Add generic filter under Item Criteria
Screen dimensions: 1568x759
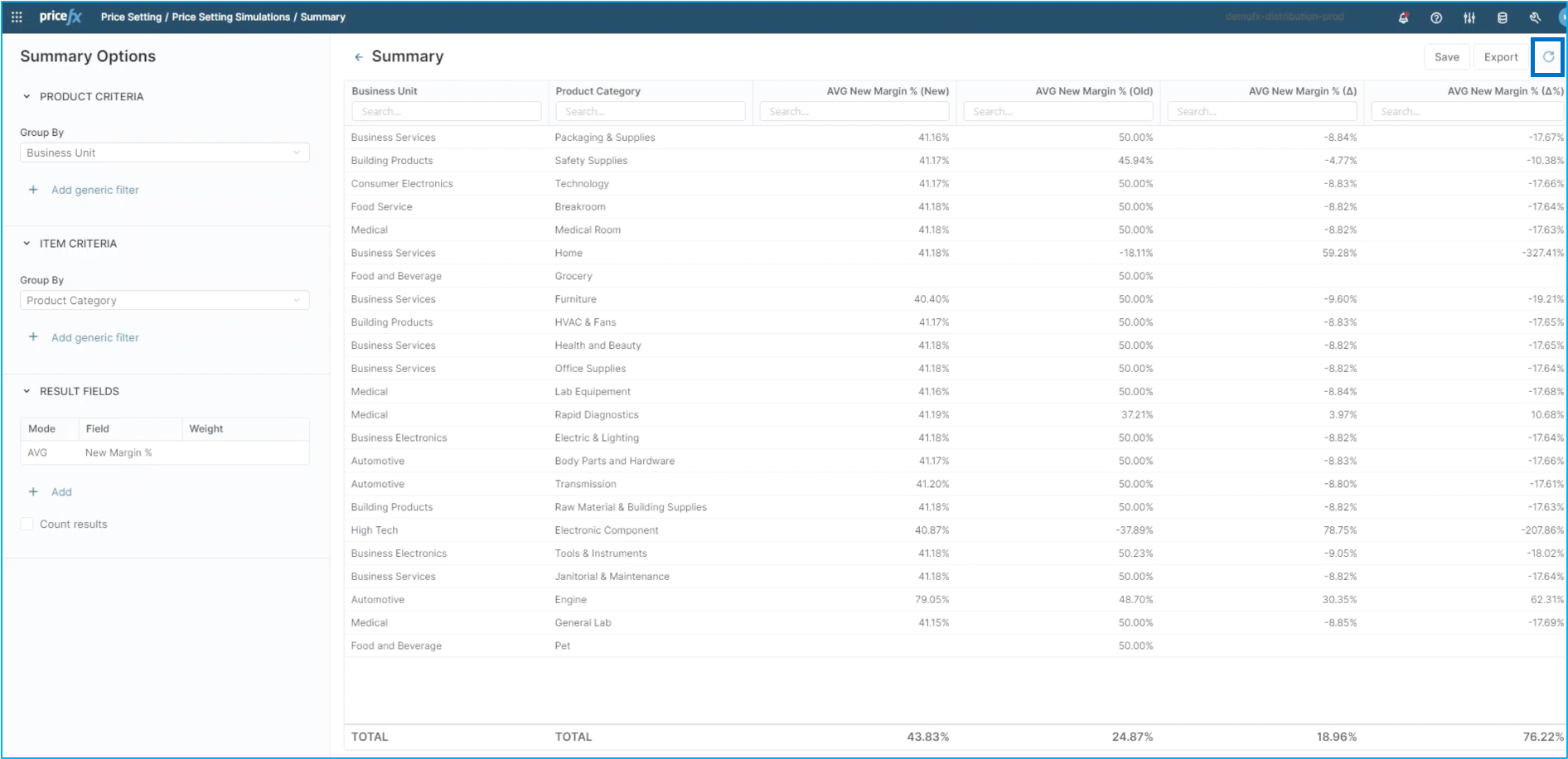point(94,337)
